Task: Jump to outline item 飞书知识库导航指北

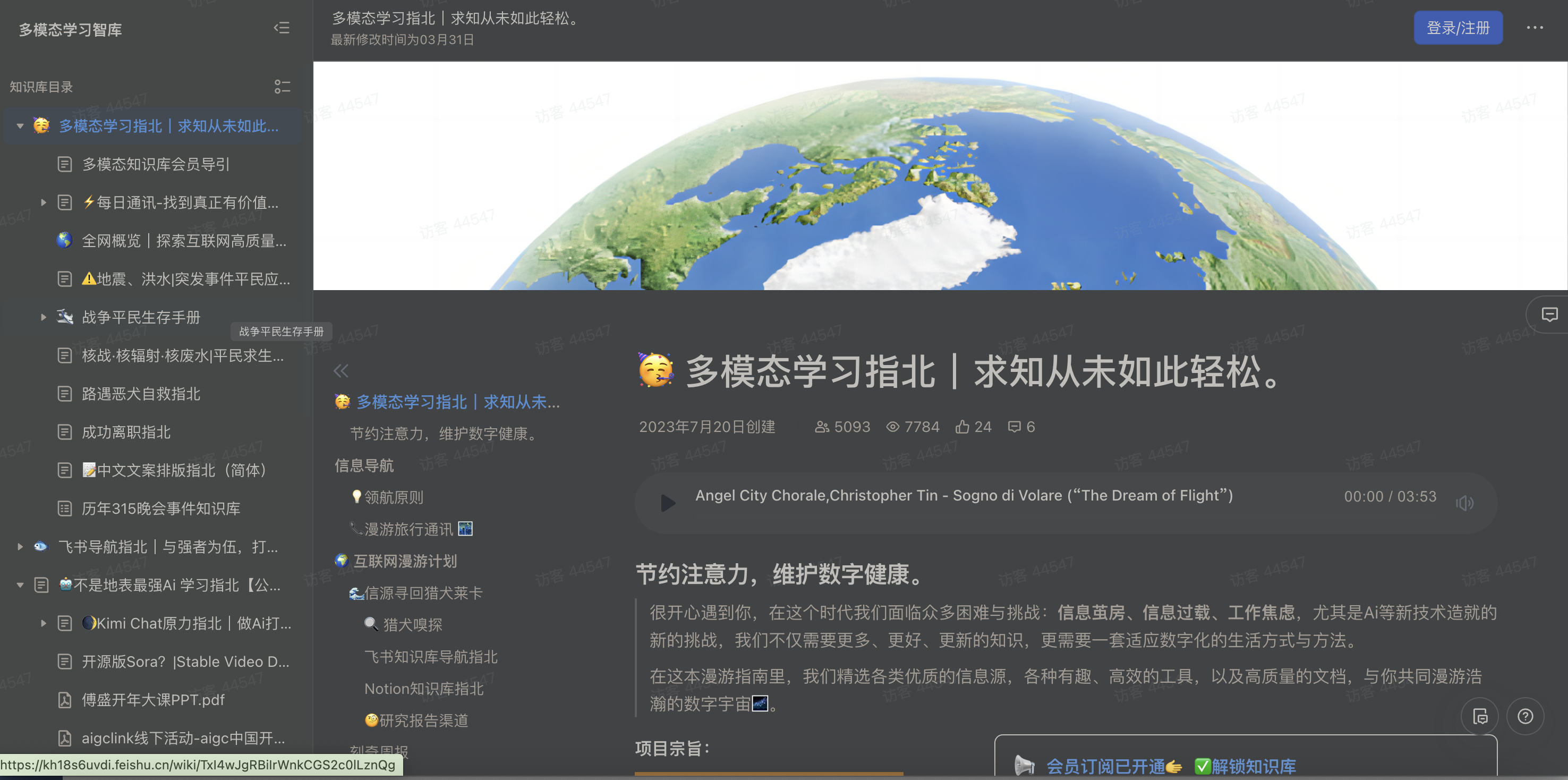Action: 431,657
